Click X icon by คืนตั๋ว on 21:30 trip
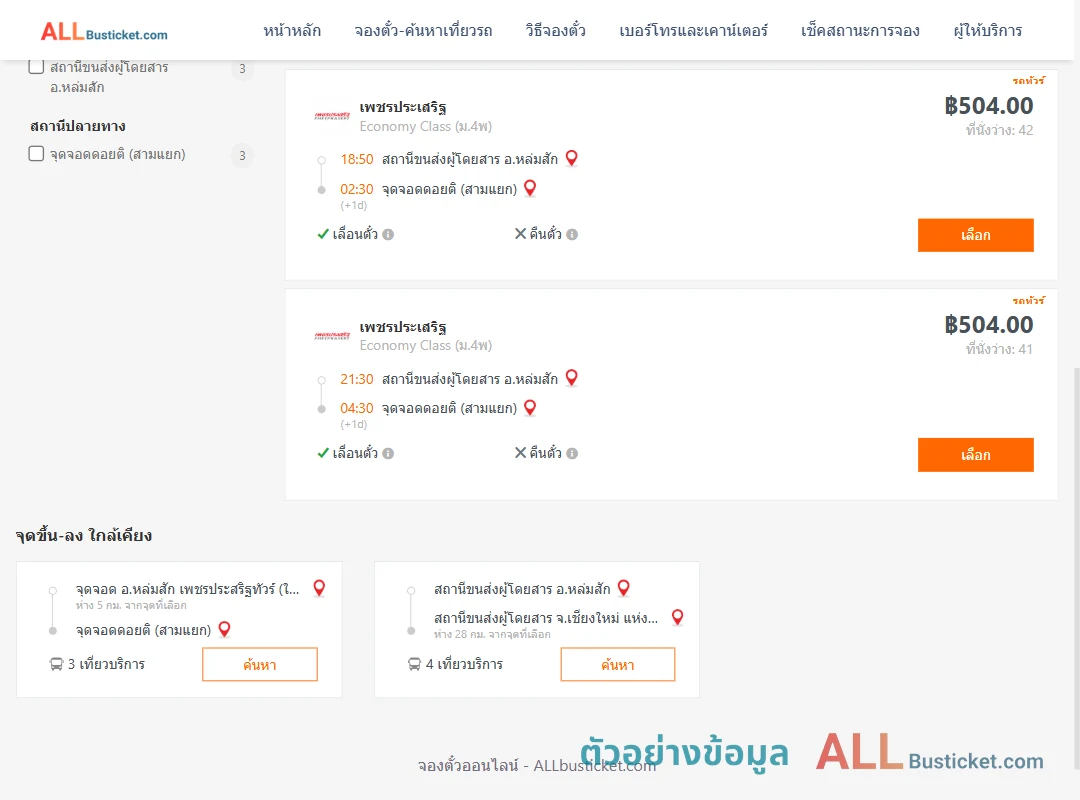1080x800 pixels. click(520, 453)
